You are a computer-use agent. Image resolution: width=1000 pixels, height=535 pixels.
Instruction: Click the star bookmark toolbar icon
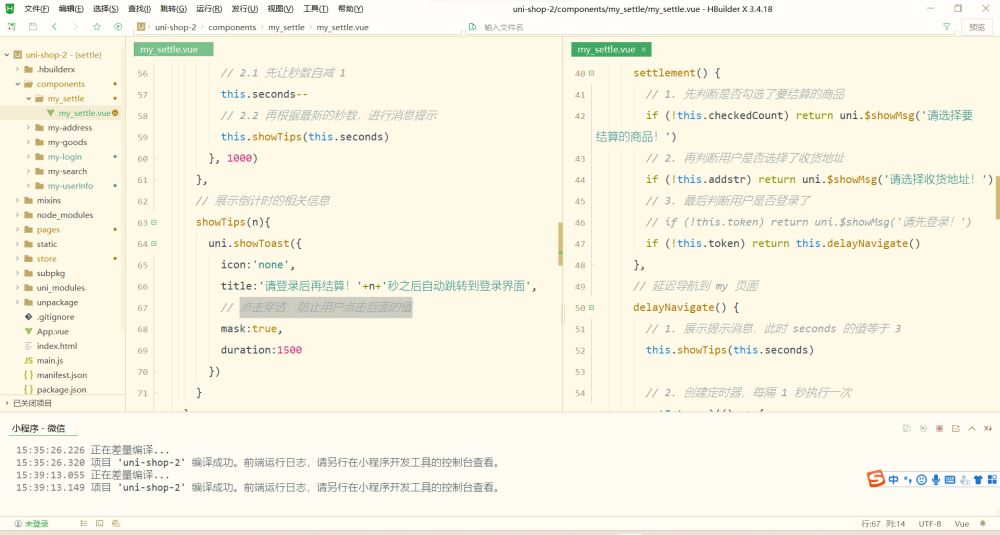(97, 27)
